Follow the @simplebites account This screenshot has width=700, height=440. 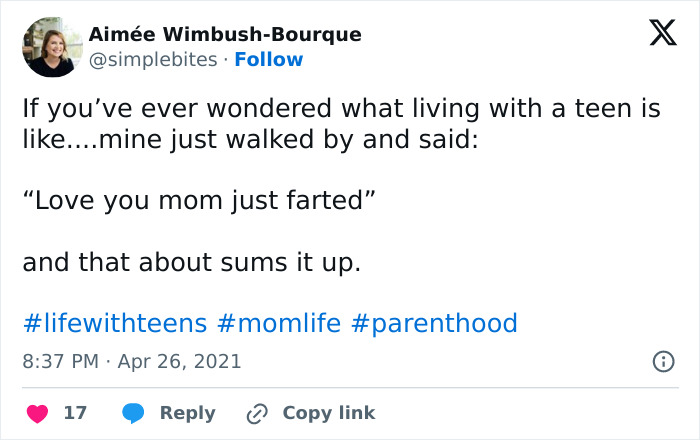pos(268,60)
